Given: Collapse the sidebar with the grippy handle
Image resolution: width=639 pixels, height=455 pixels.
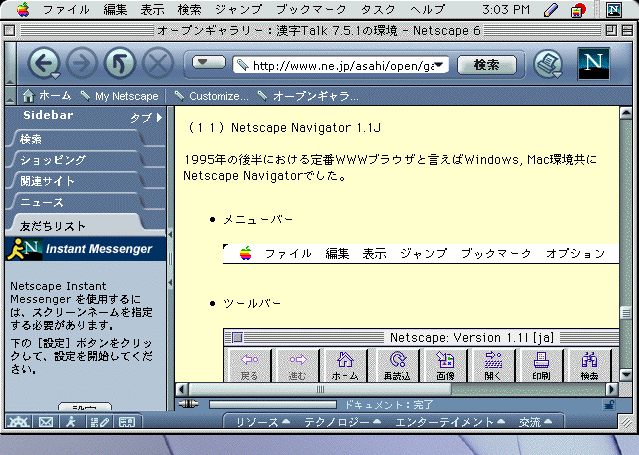Looking at the screenshot, I should tap(170, 258).
